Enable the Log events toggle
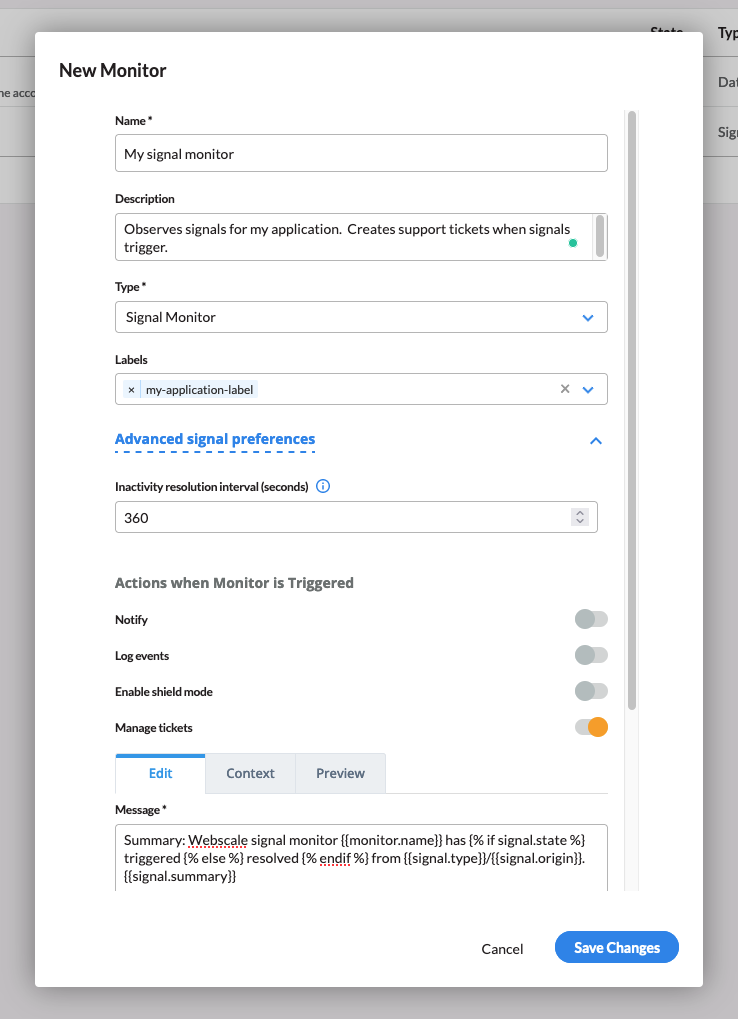The width and height of the screenshot is (738, 1019). click(x=590, y=656)
